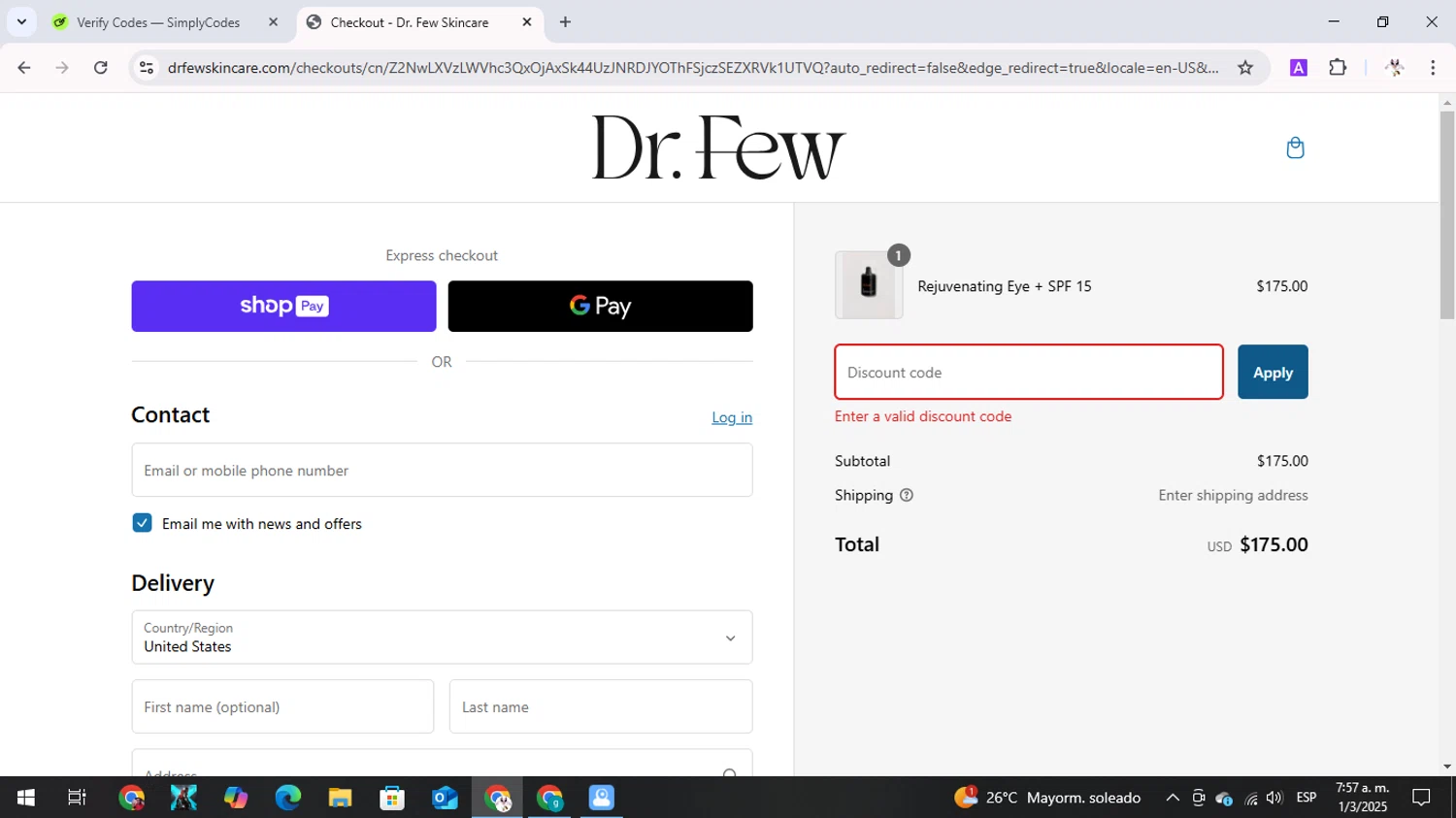1456x818 pixels.
Task: Open the tab search dropdown arrow
Action: [x=21, y=21]
